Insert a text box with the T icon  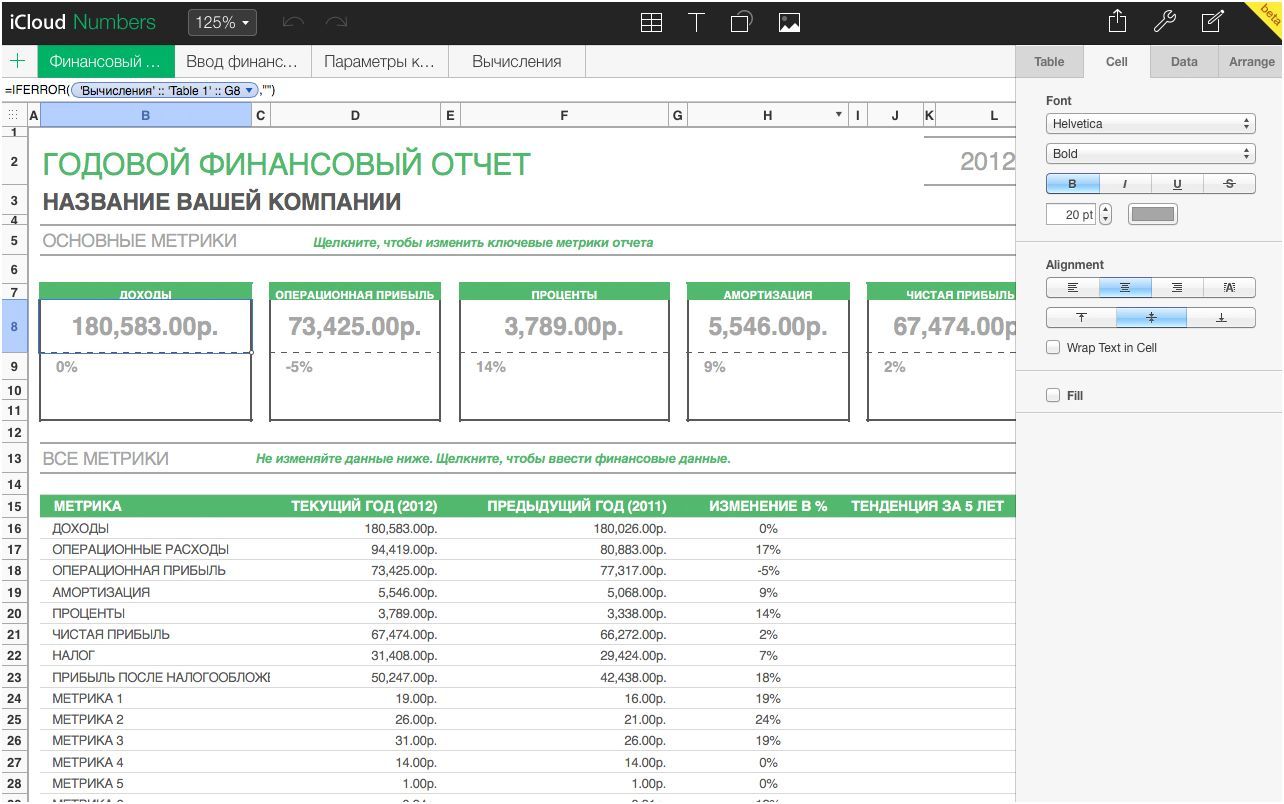[696, 21]
